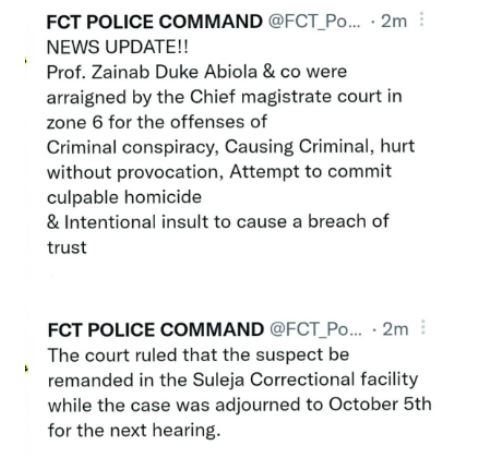The image size is (487, 459).
Task: Click the Chief magistrate court text line
Action: [224, 97]
